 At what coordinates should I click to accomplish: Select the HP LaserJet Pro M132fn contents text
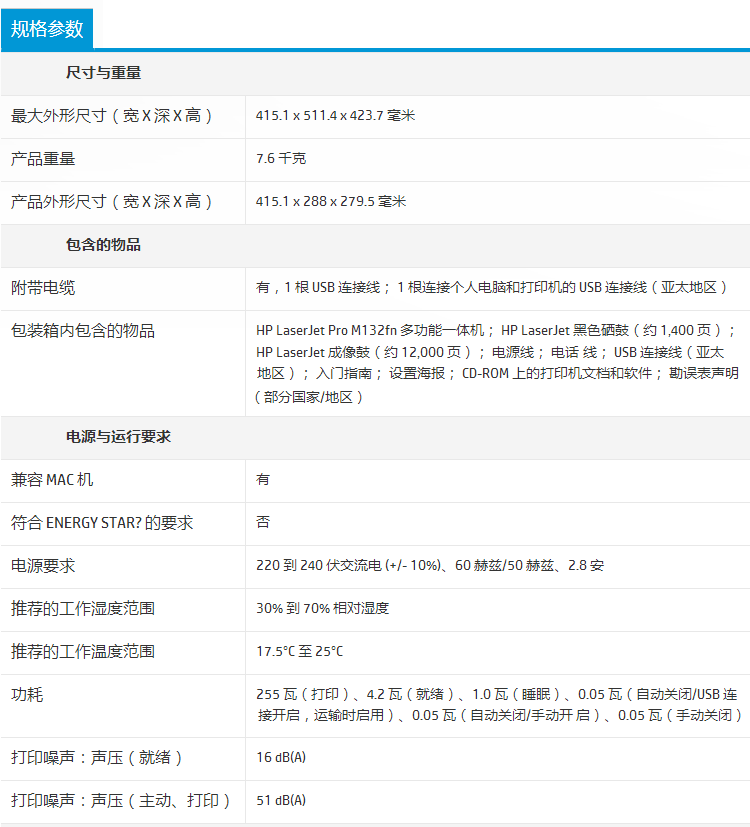(497, 363)
